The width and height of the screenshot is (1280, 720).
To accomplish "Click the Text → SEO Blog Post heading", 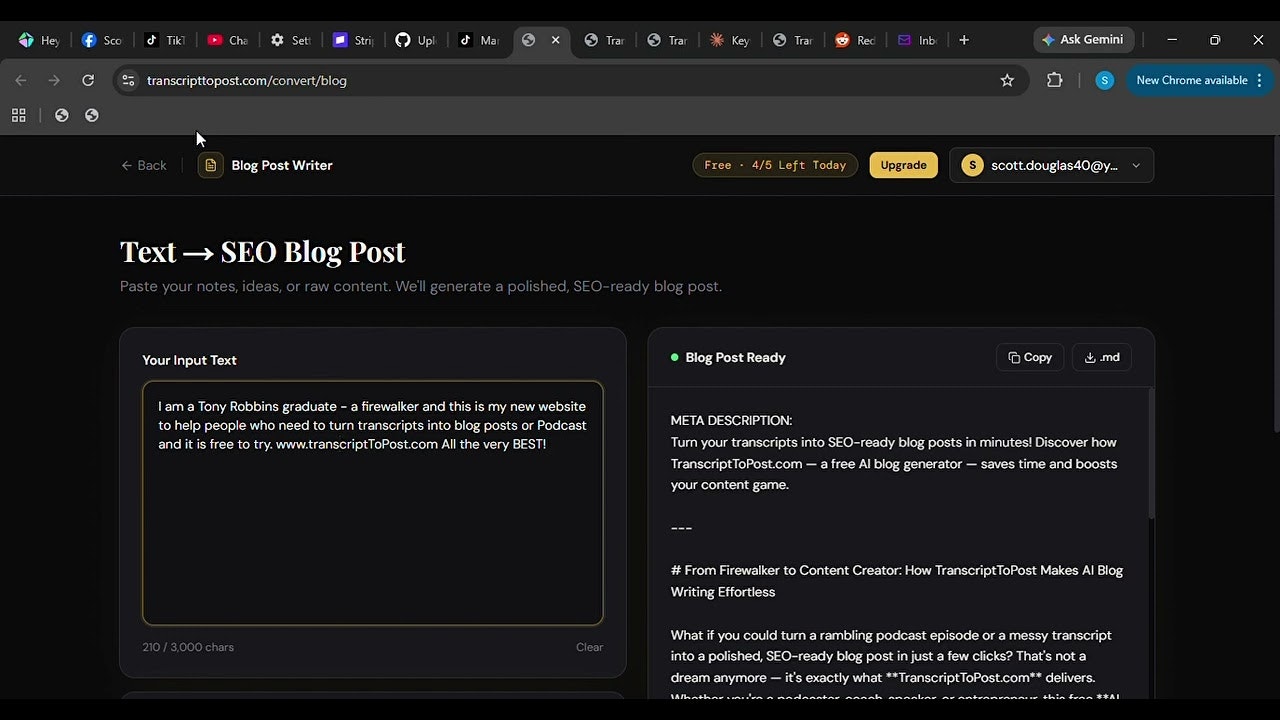I will tap(262, 251).
